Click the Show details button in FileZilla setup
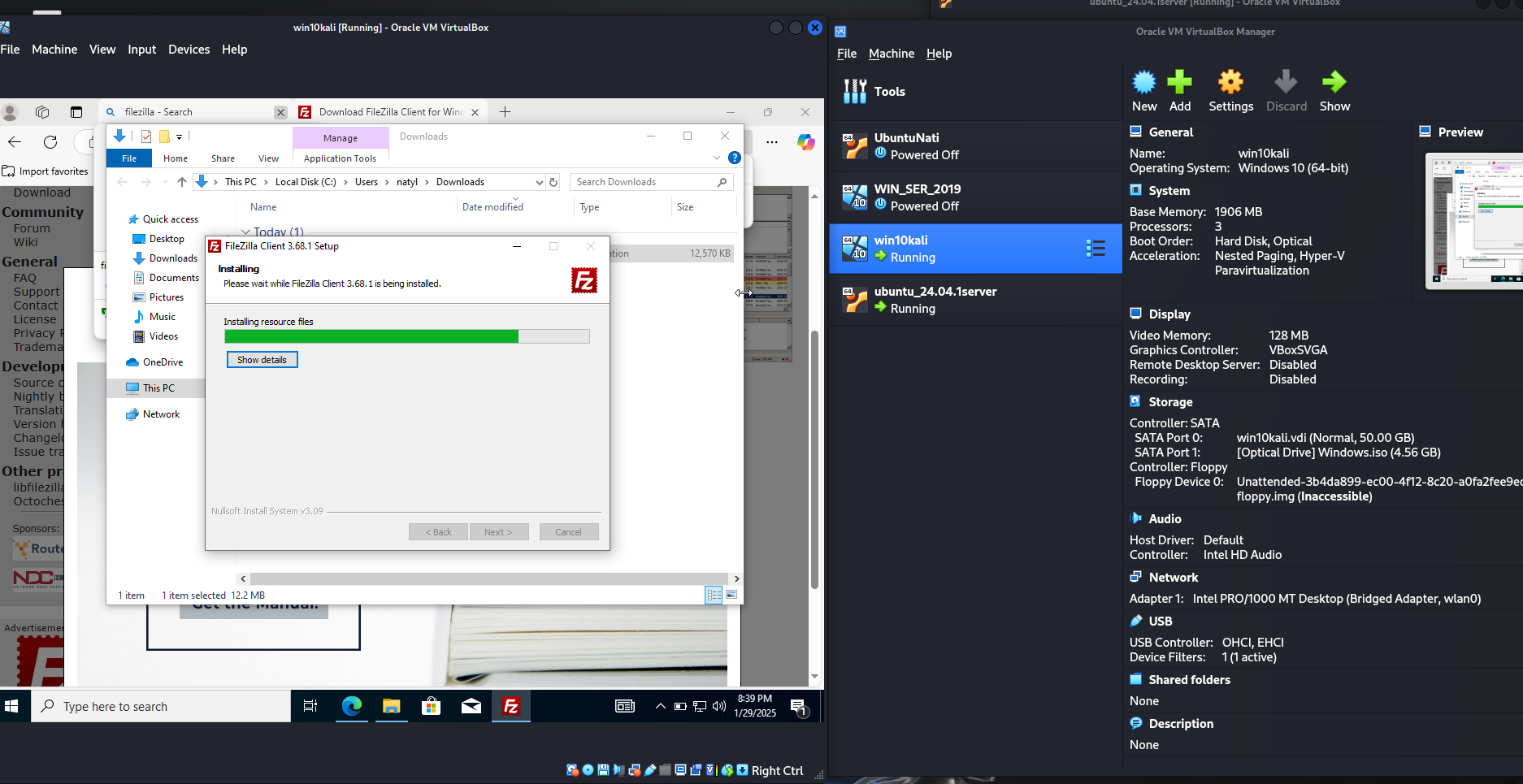The height and width of the screenshot is (784, 1523). [262, 360]
